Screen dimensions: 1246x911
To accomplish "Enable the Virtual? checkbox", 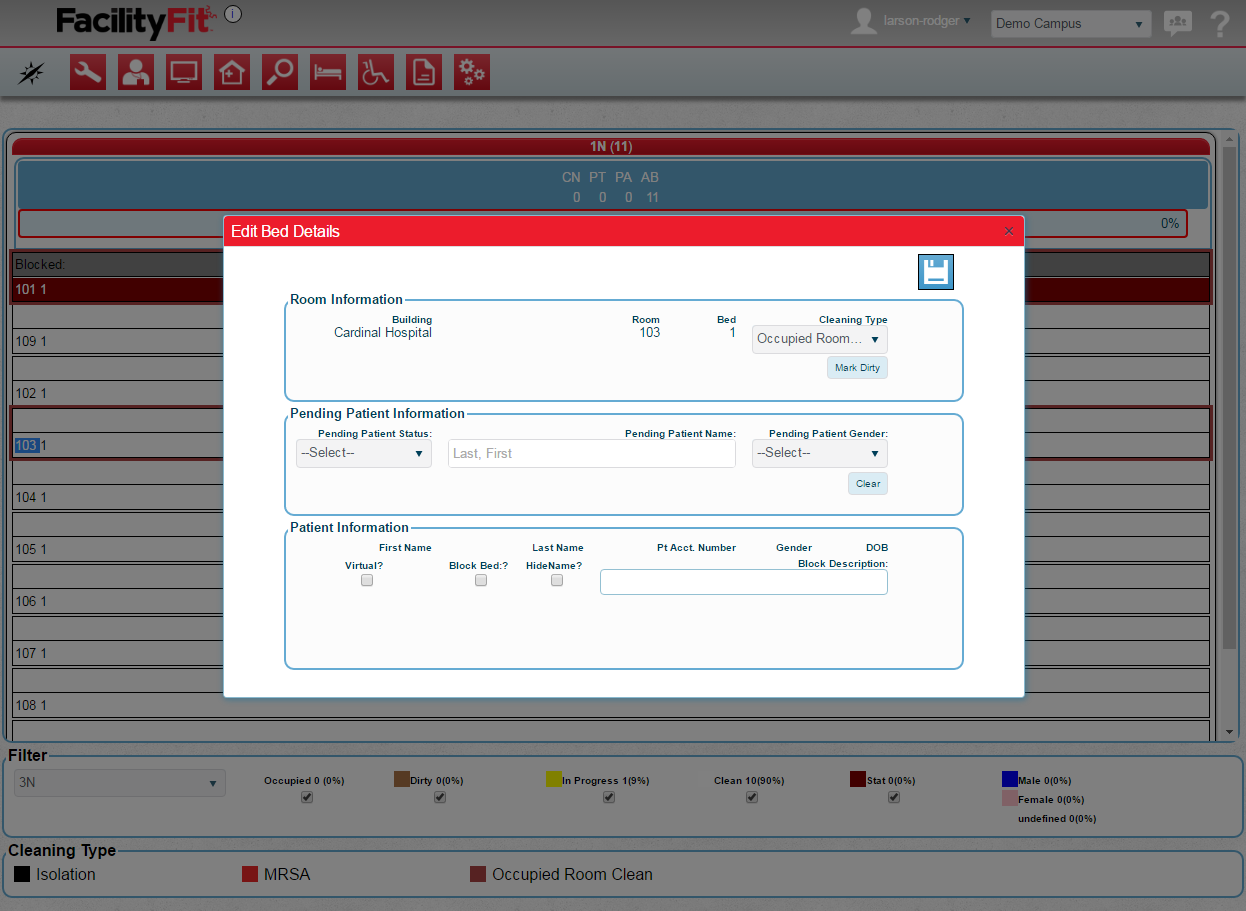I will (x=367, y=580).
